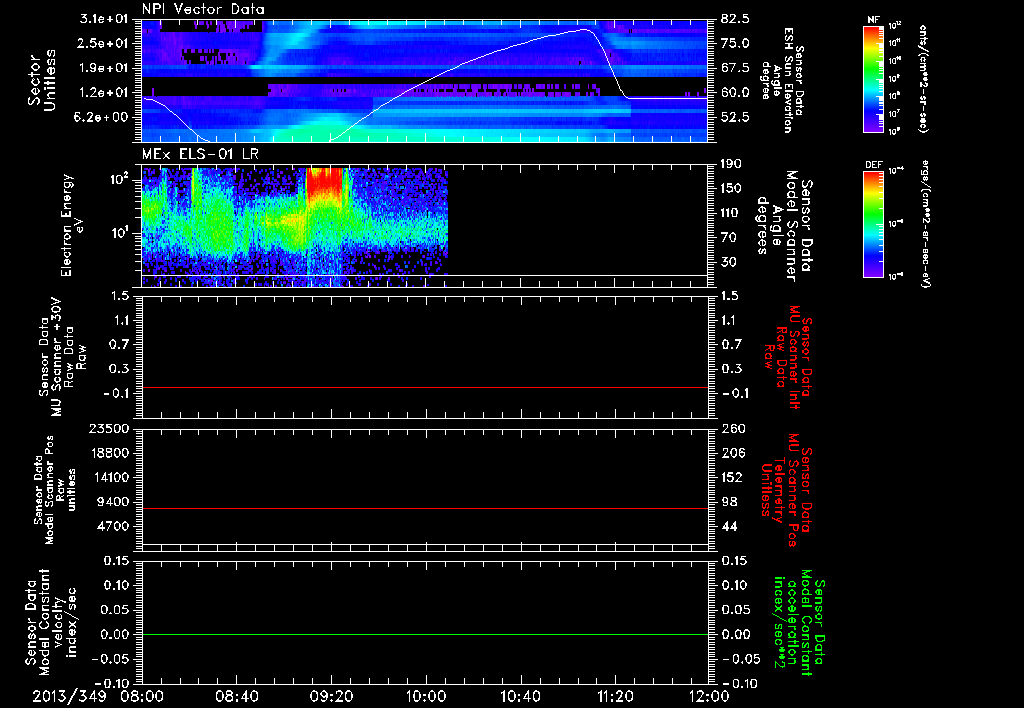Click the '82.5' elevation angle tick
The image size is (1024, 708).
(735, 19)
